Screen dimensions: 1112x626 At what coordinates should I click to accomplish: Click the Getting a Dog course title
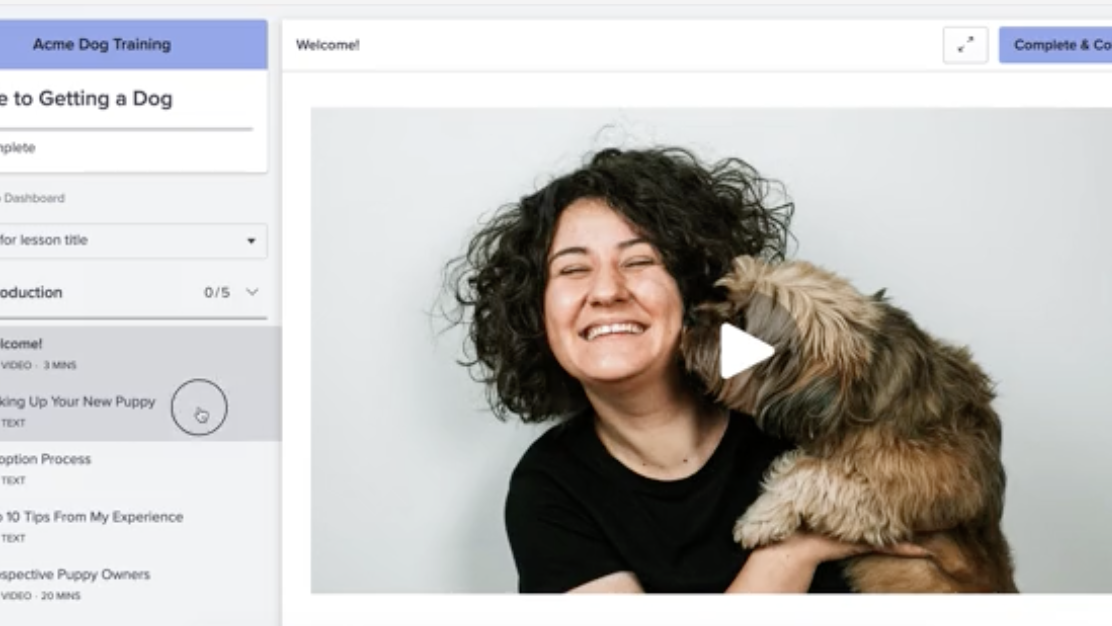point(87,98)
